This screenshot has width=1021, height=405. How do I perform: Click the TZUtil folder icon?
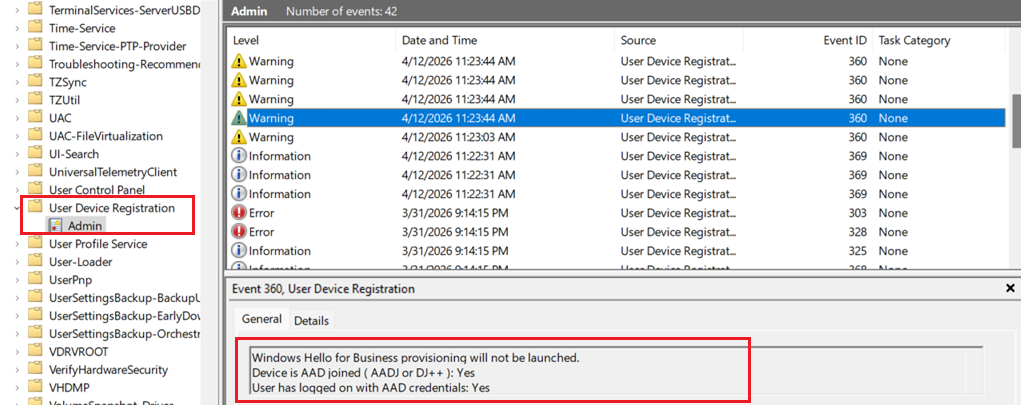click(36, 100)
